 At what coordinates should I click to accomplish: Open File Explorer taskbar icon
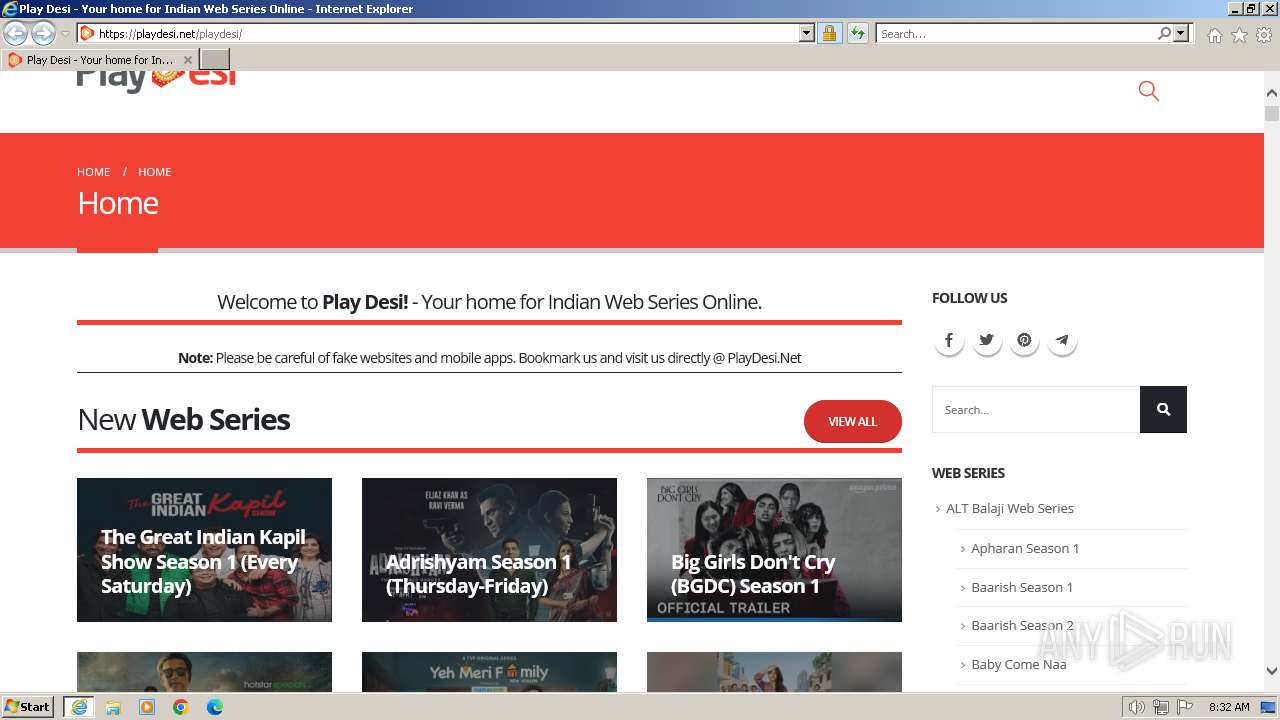point(113,707)
